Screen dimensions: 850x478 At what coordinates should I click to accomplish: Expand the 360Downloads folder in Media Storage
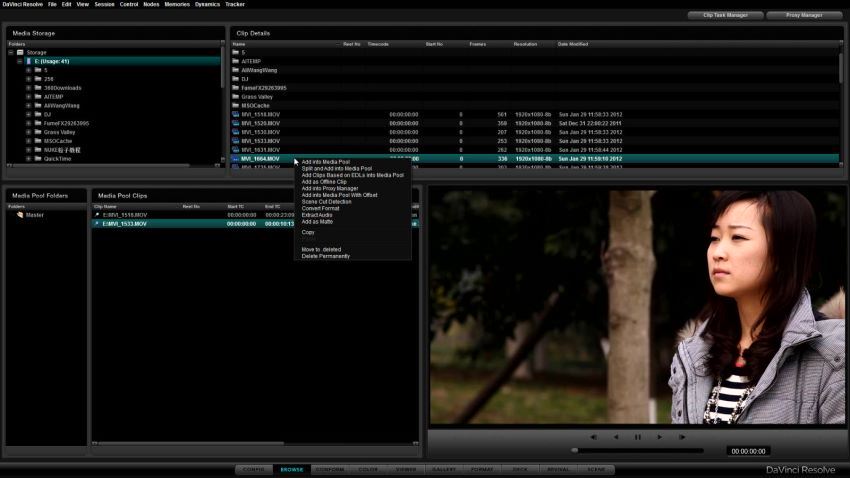(x=28, y=88)
